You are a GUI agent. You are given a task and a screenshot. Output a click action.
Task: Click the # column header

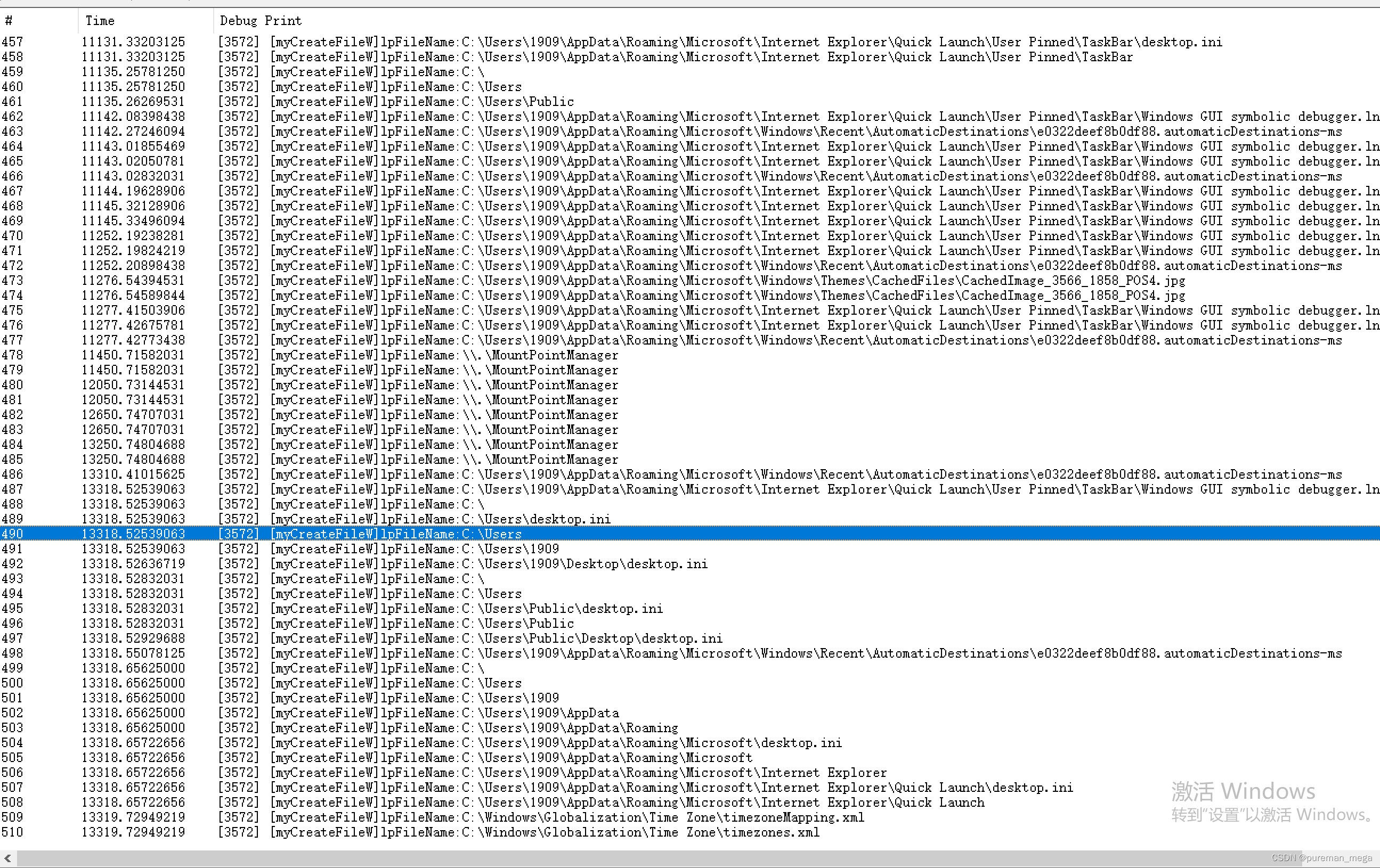coord(9,21)
